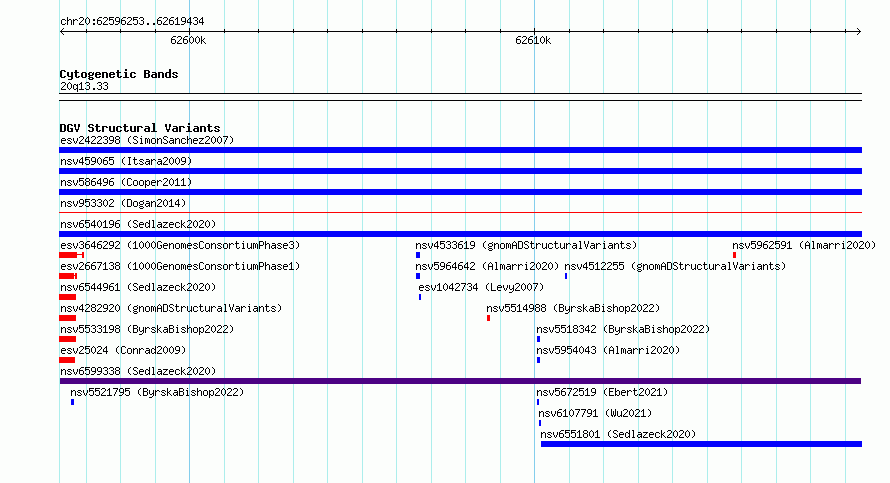
Task: Open nsv5514988 (ByrskaBishop2022) label
Action: click(573, 308)
